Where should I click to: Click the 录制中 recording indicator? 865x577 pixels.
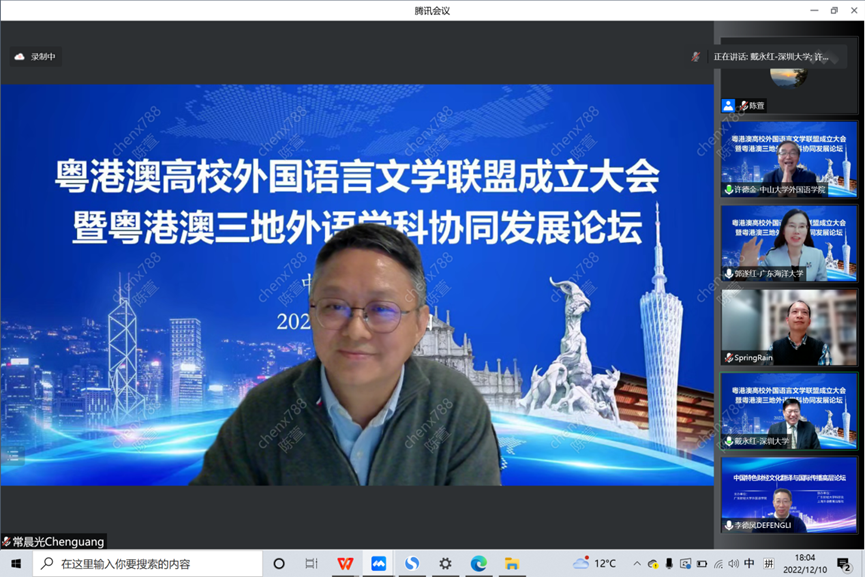[x=35, y=57]
